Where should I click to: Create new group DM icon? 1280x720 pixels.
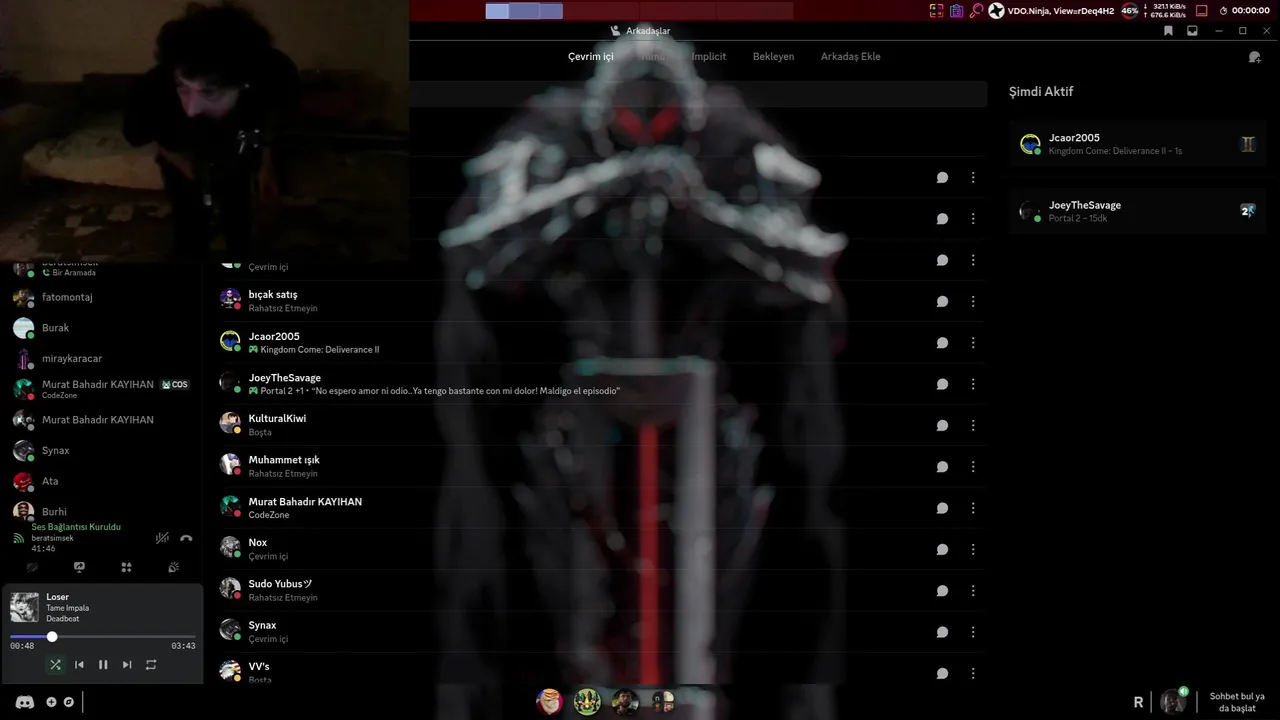pyautogui.click(x=1254, y=57)
